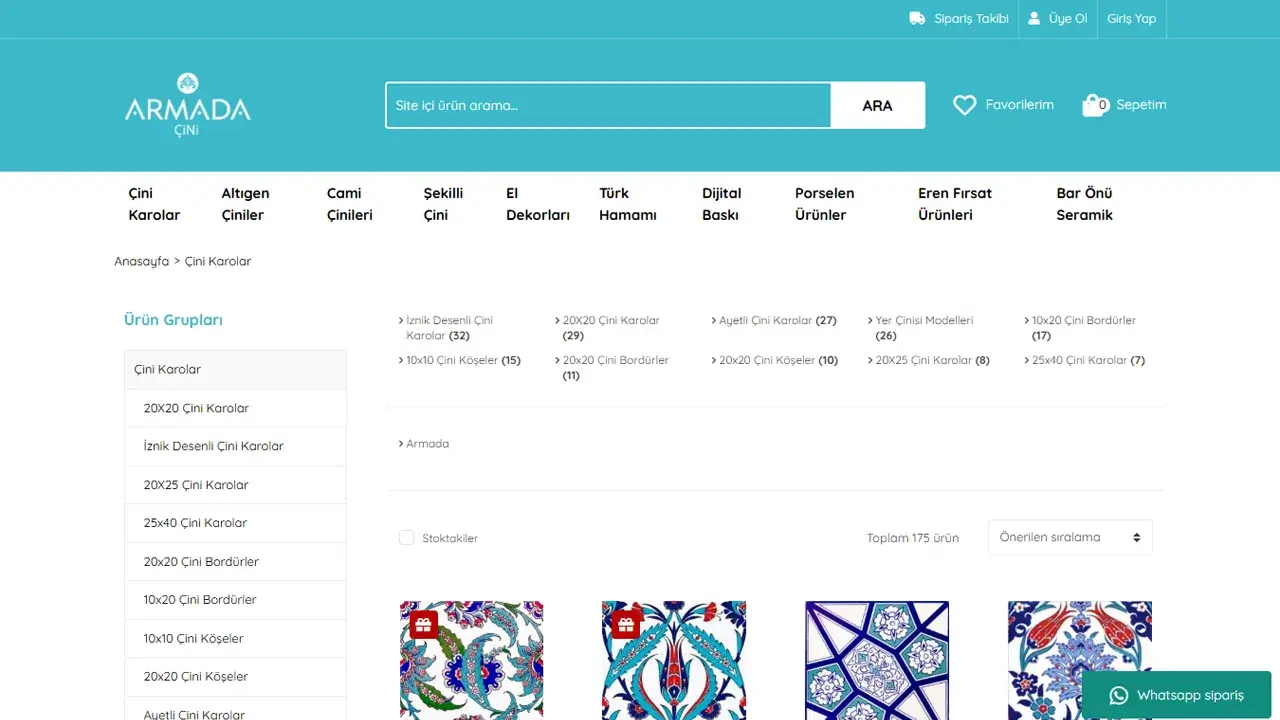The width and height of the screenshot is (1280, 720).
Task: Click the gift badge on the first product
Action: [x=424, y=625]
